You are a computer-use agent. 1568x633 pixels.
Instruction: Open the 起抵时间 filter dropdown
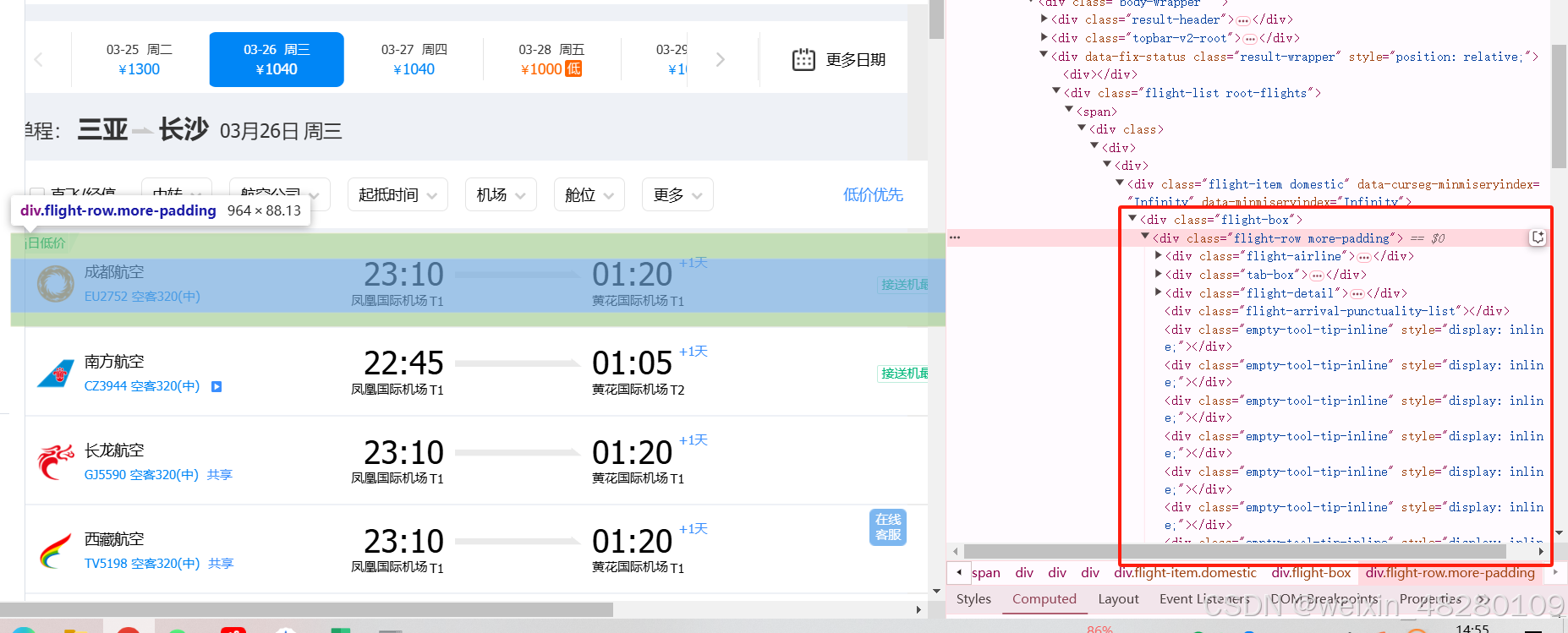(x=397, y=194)
